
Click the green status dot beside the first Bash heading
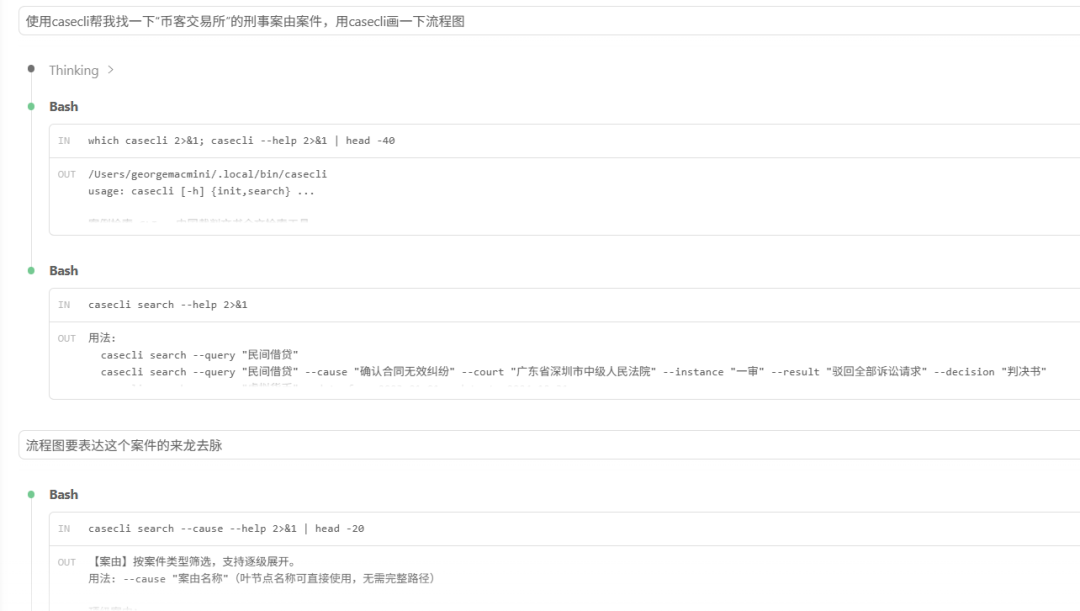coord(31,106)
